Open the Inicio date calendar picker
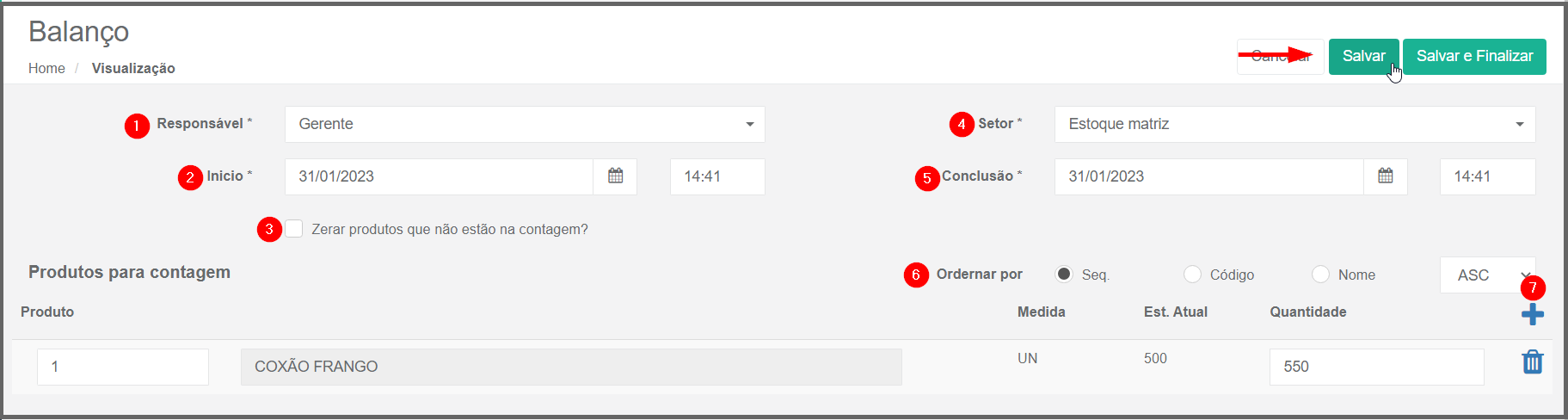This screenshot has width=1568, height=420. pos(615,176)
